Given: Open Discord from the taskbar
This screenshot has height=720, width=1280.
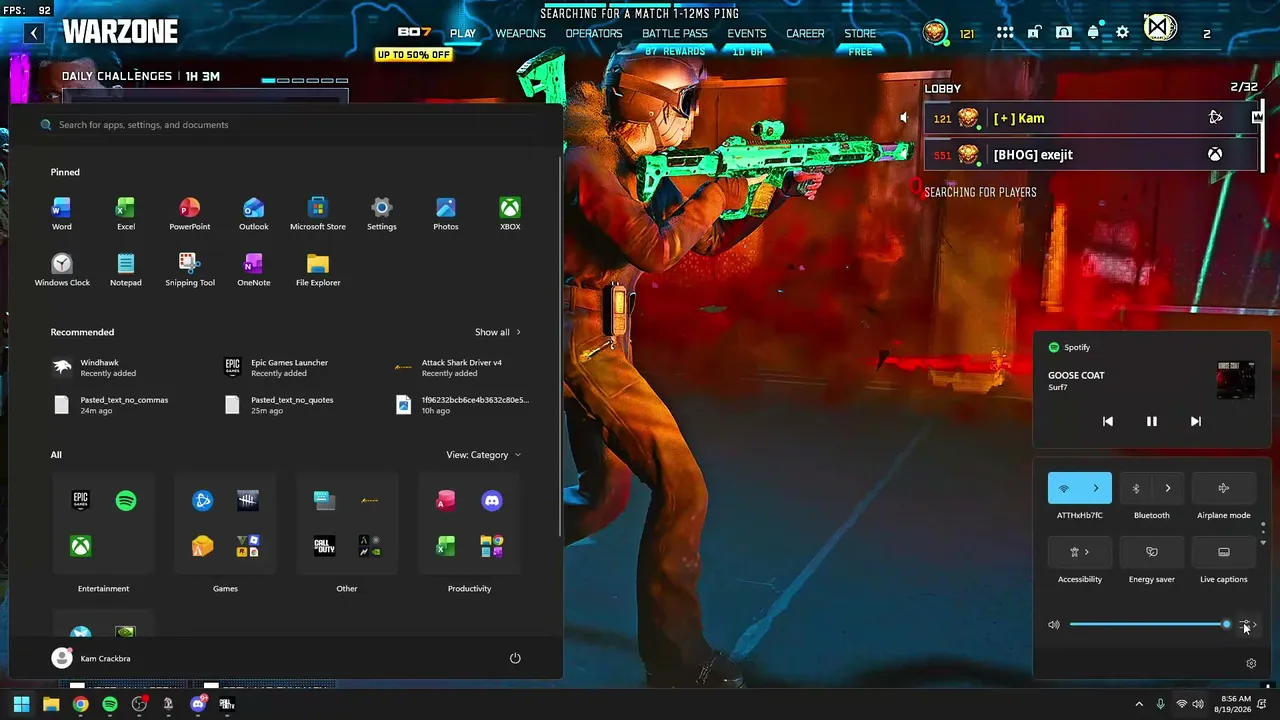Looking at the screenshot, I should point(198,704).
